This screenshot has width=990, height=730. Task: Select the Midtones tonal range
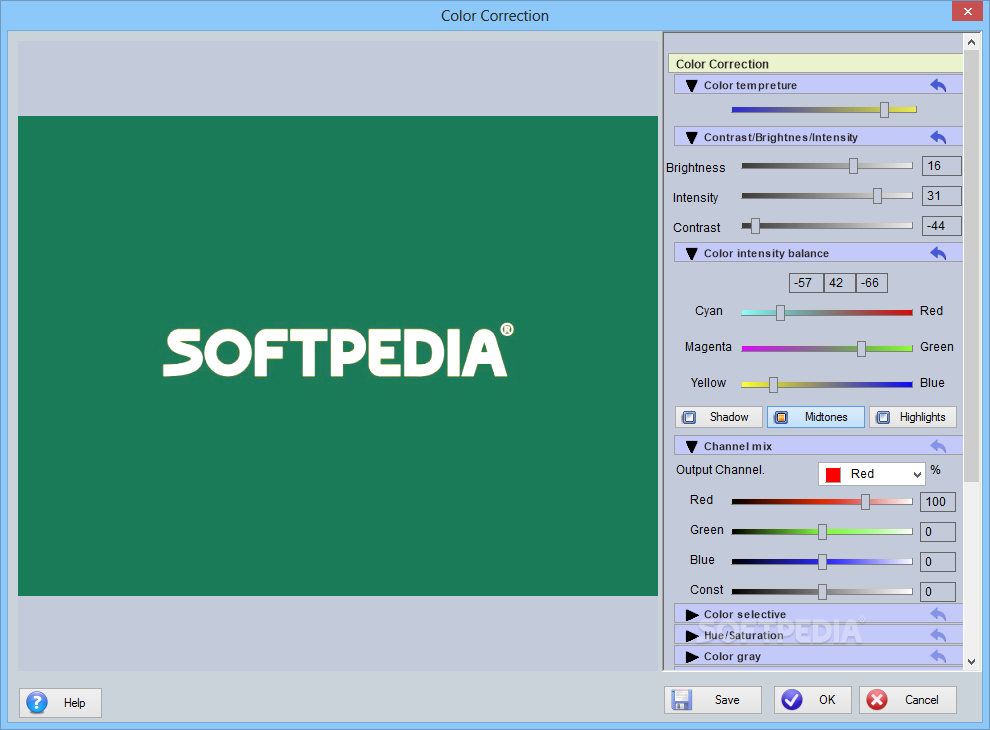click(x=816, y=417)
